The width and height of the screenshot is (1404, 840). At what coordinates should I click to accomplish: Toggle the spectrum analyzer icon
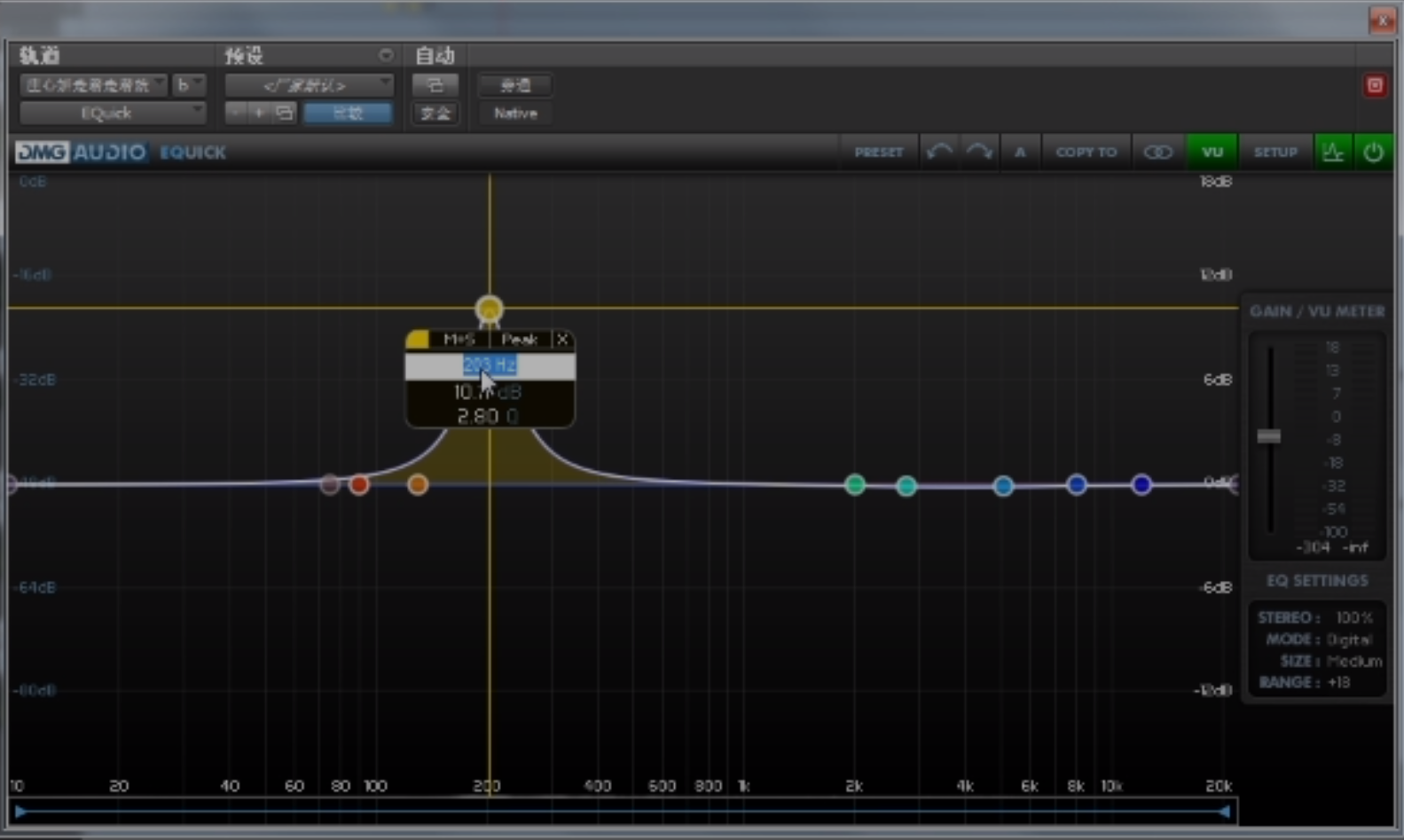[1332, 153]
